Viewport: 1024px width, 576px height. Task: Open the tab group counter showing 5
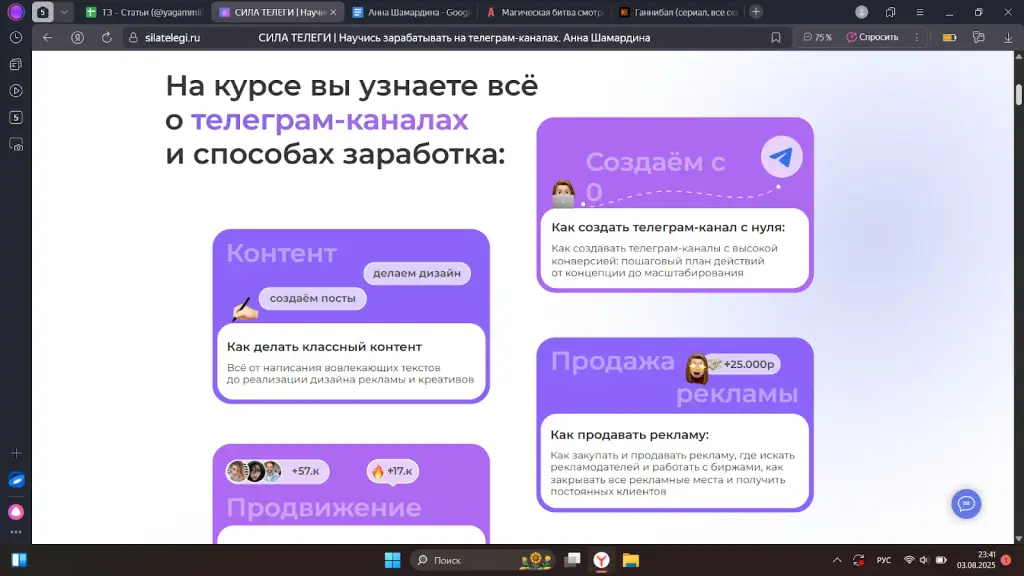[x=42, y=12]
